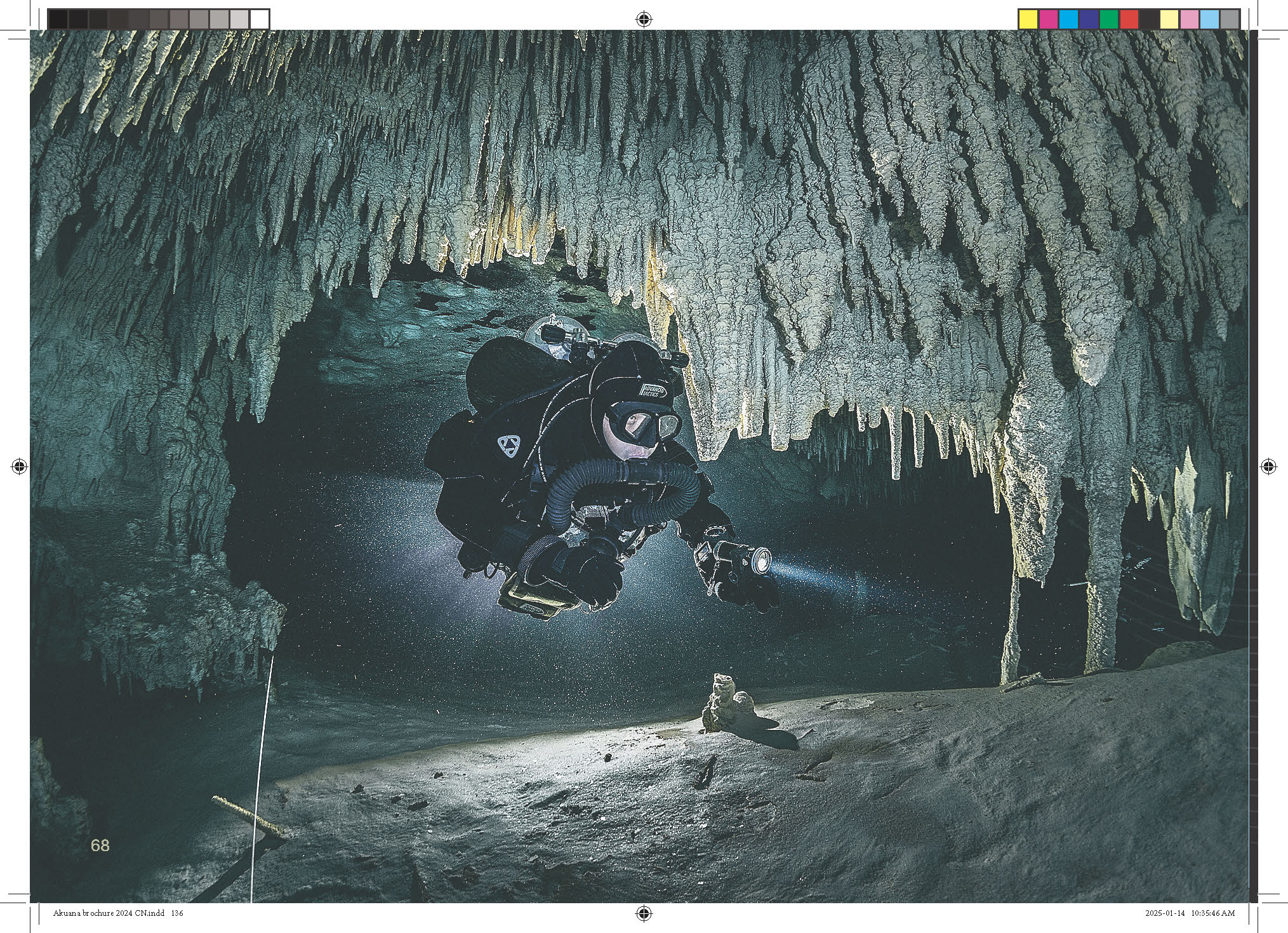Click the left edge registration mark

click(x=20, y=467)
